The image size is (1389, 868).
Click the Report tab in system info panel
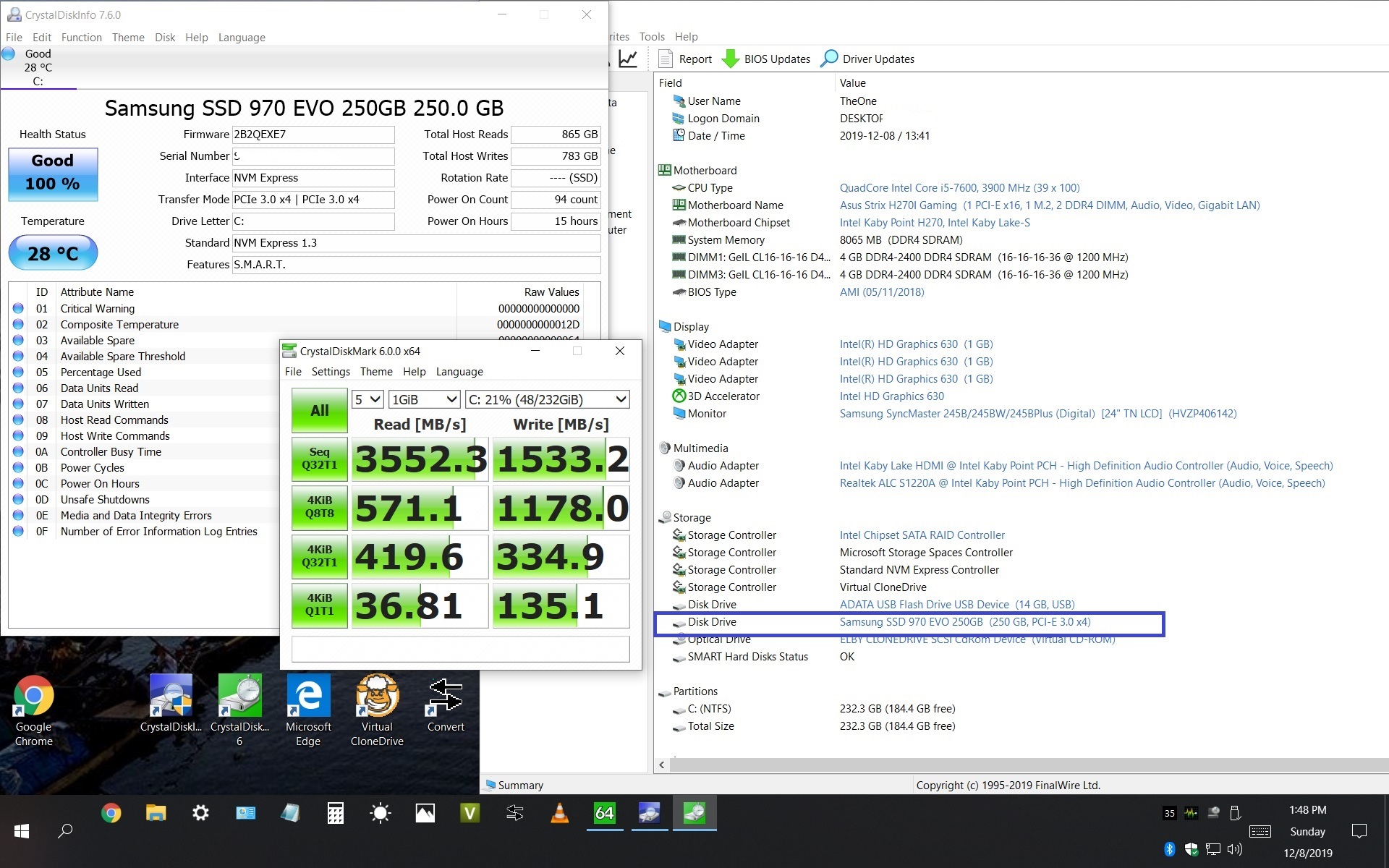click(693, 59)
